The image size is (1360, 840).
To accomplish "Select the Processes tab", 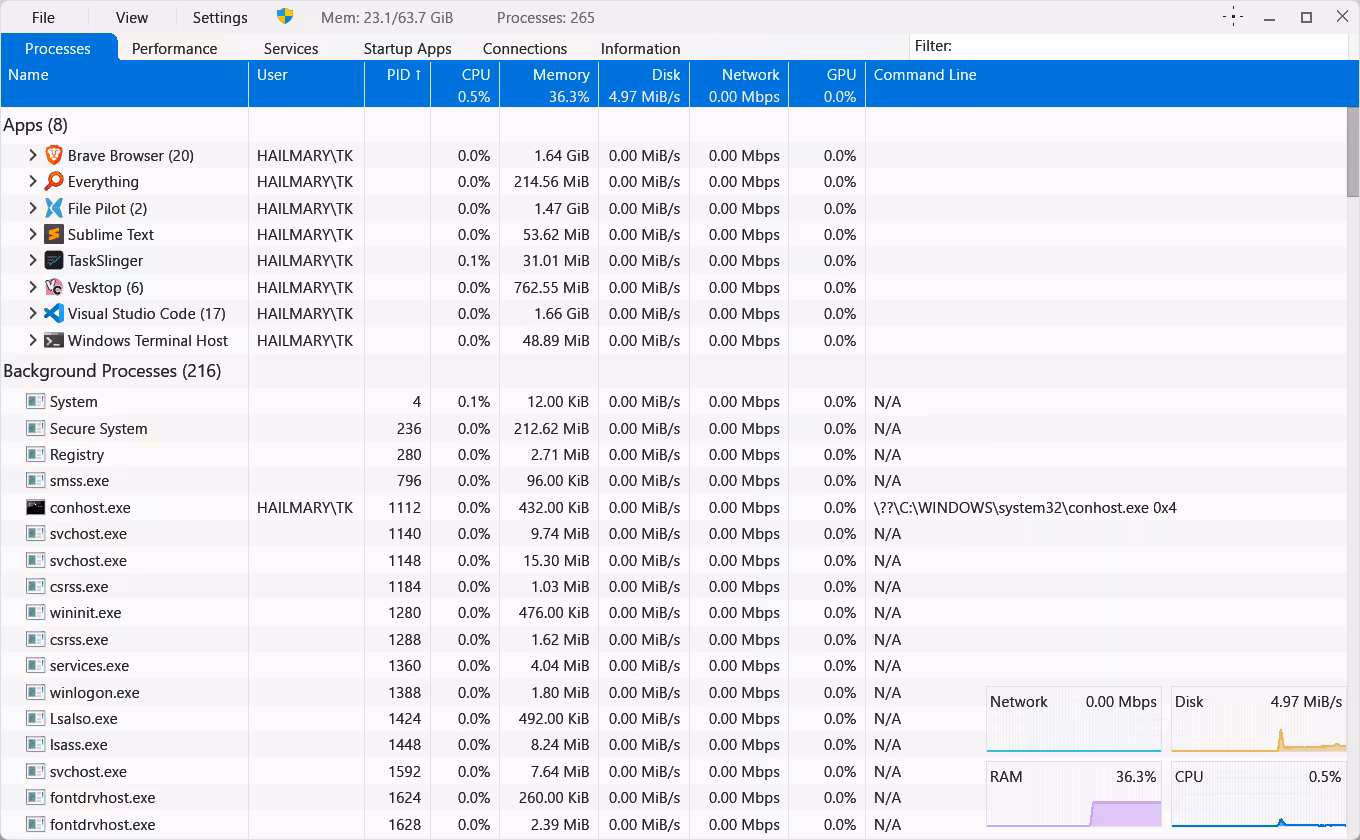I will click(x=58, y=48).
